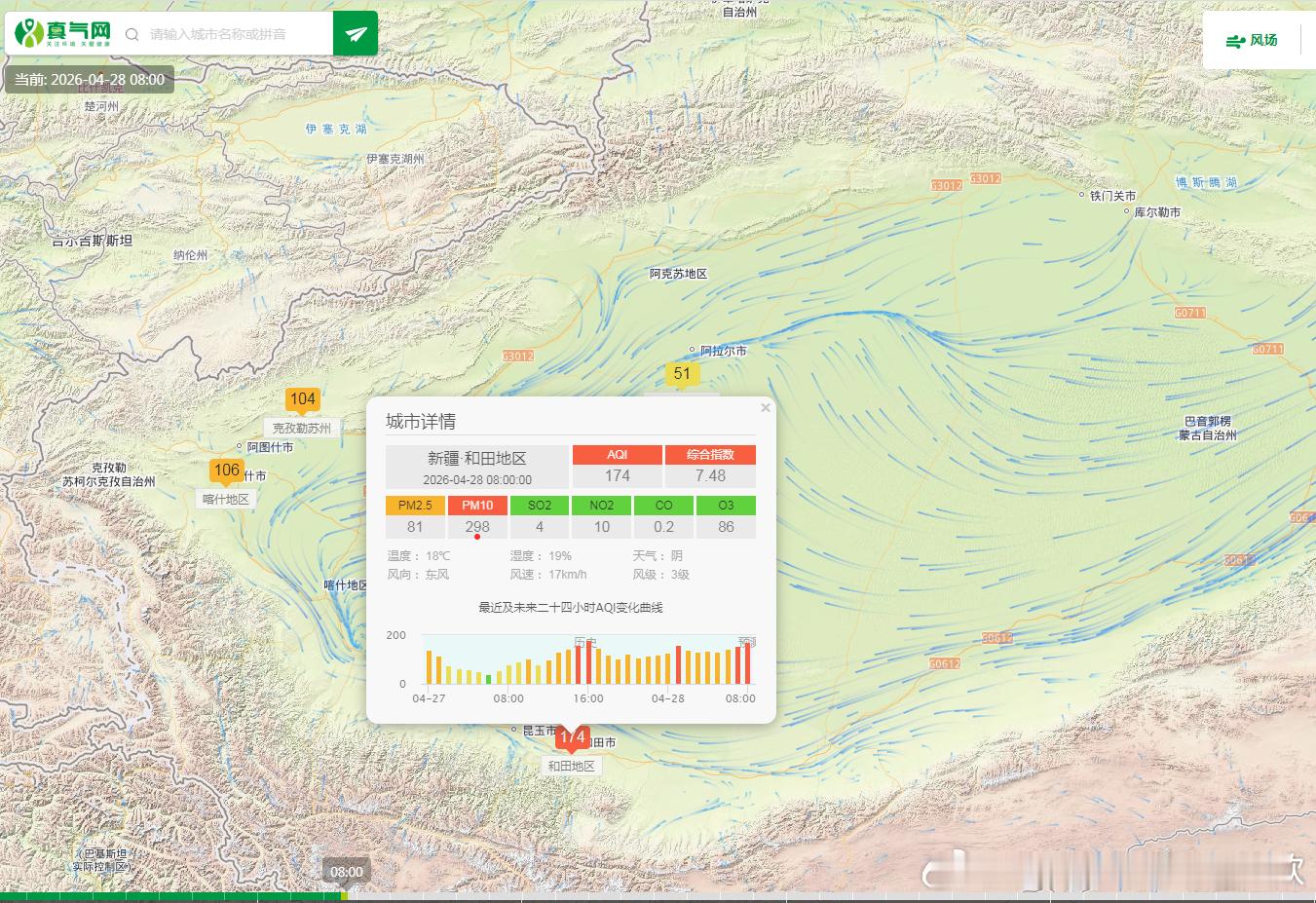The height and width of the screenshot is (903, 1316).
Task: Select the PM10 pollutant tab
Action: coord(477,506)
